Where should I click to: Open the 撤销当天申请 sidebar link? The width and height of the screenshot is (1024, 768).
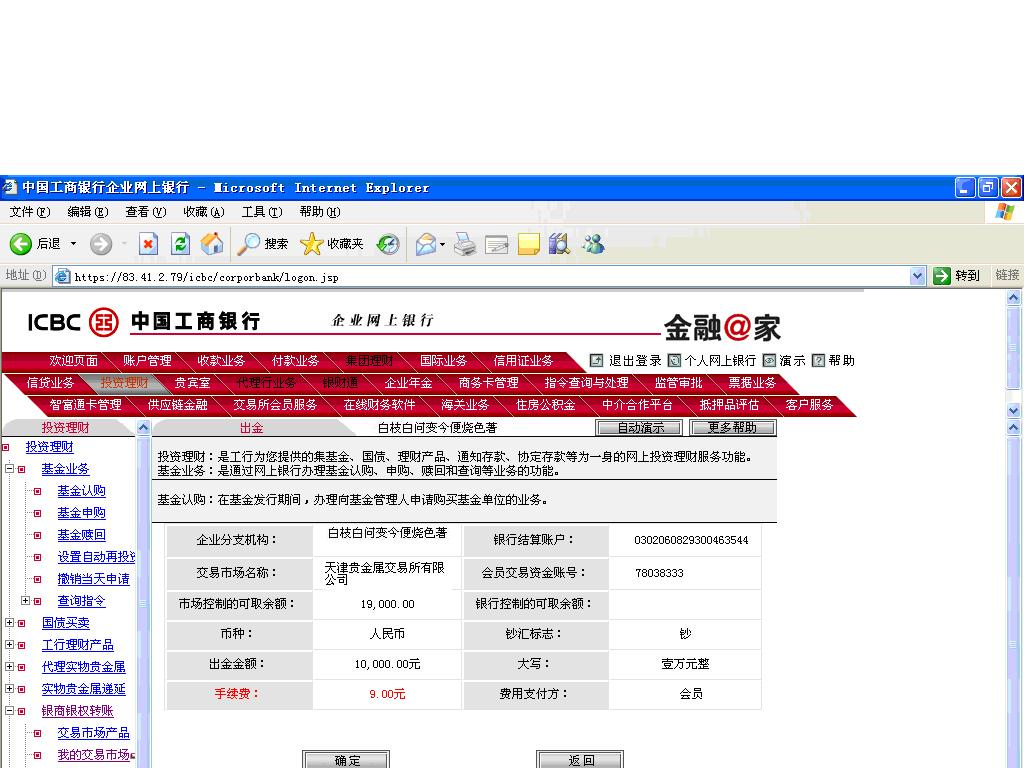(93, 579)
